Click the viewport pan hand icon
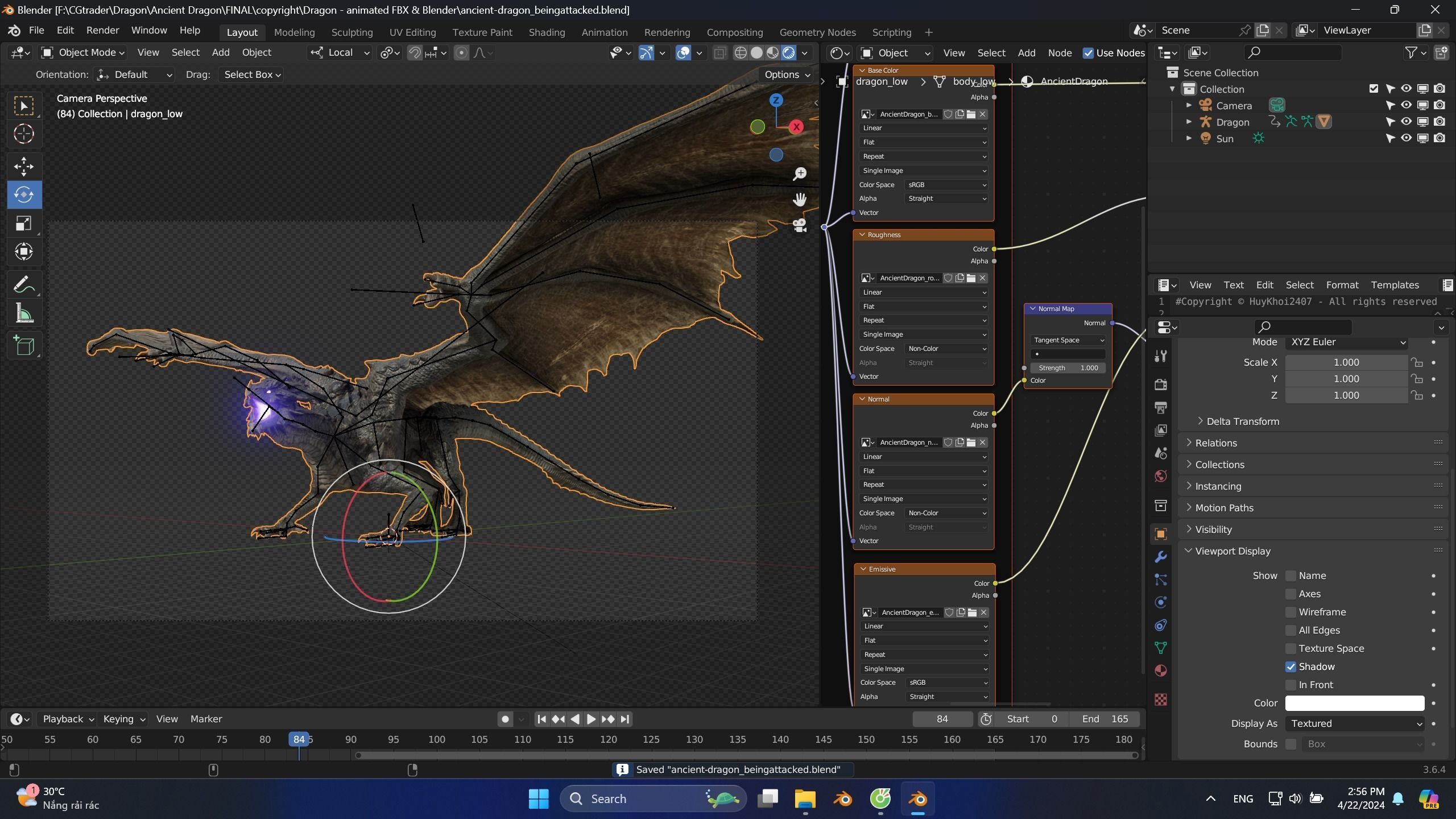 [x=800, y=200]
